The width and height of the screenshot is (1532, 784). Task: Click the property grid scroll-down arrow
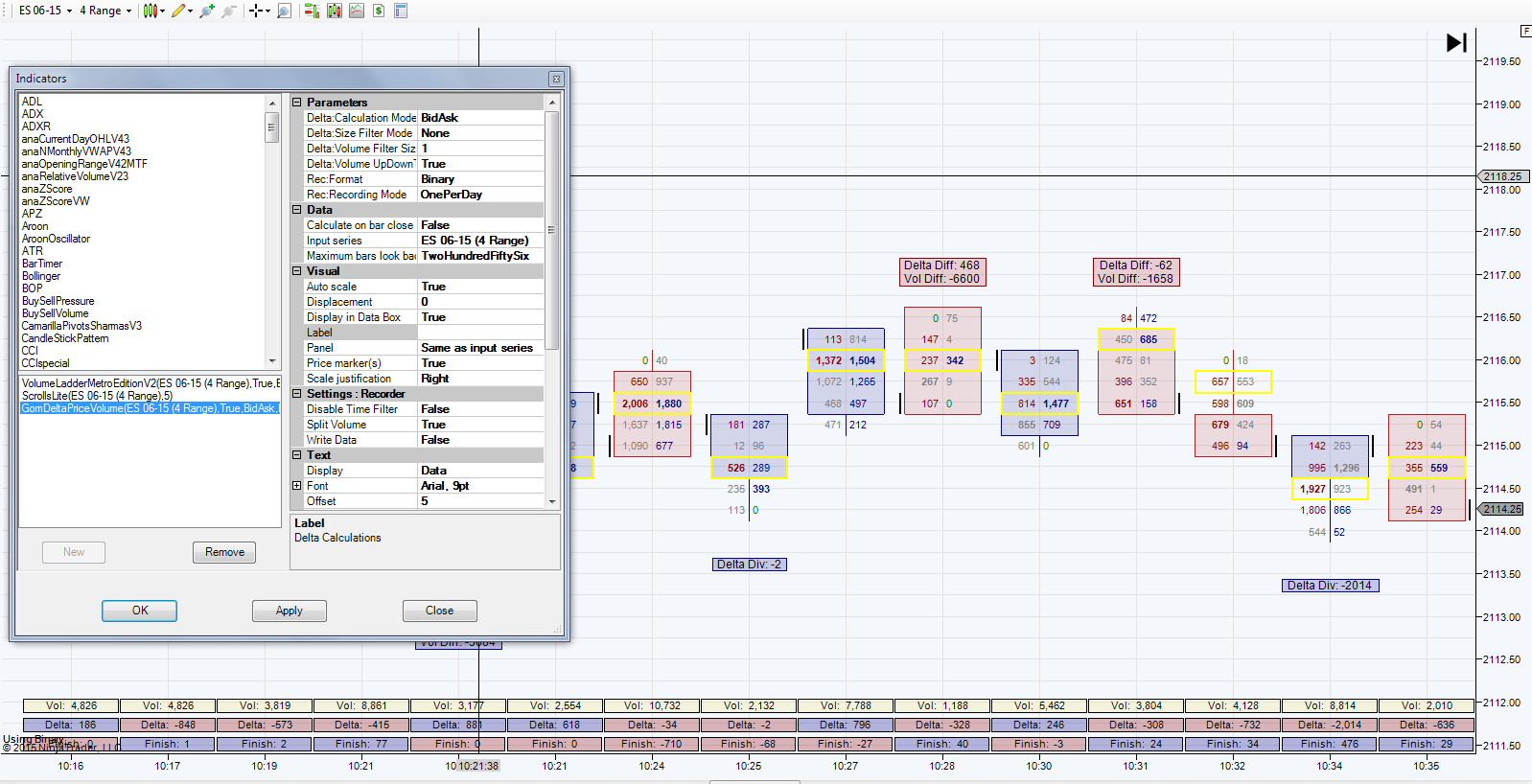pyautogui.click(x=552, y=501)
